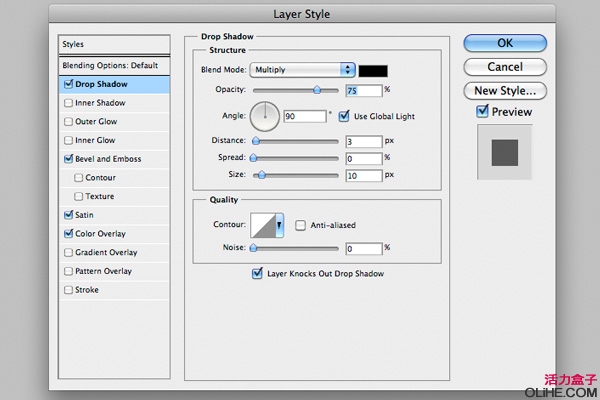
Task: Select the Inner Shadow row label
Action: pos(100,103)
